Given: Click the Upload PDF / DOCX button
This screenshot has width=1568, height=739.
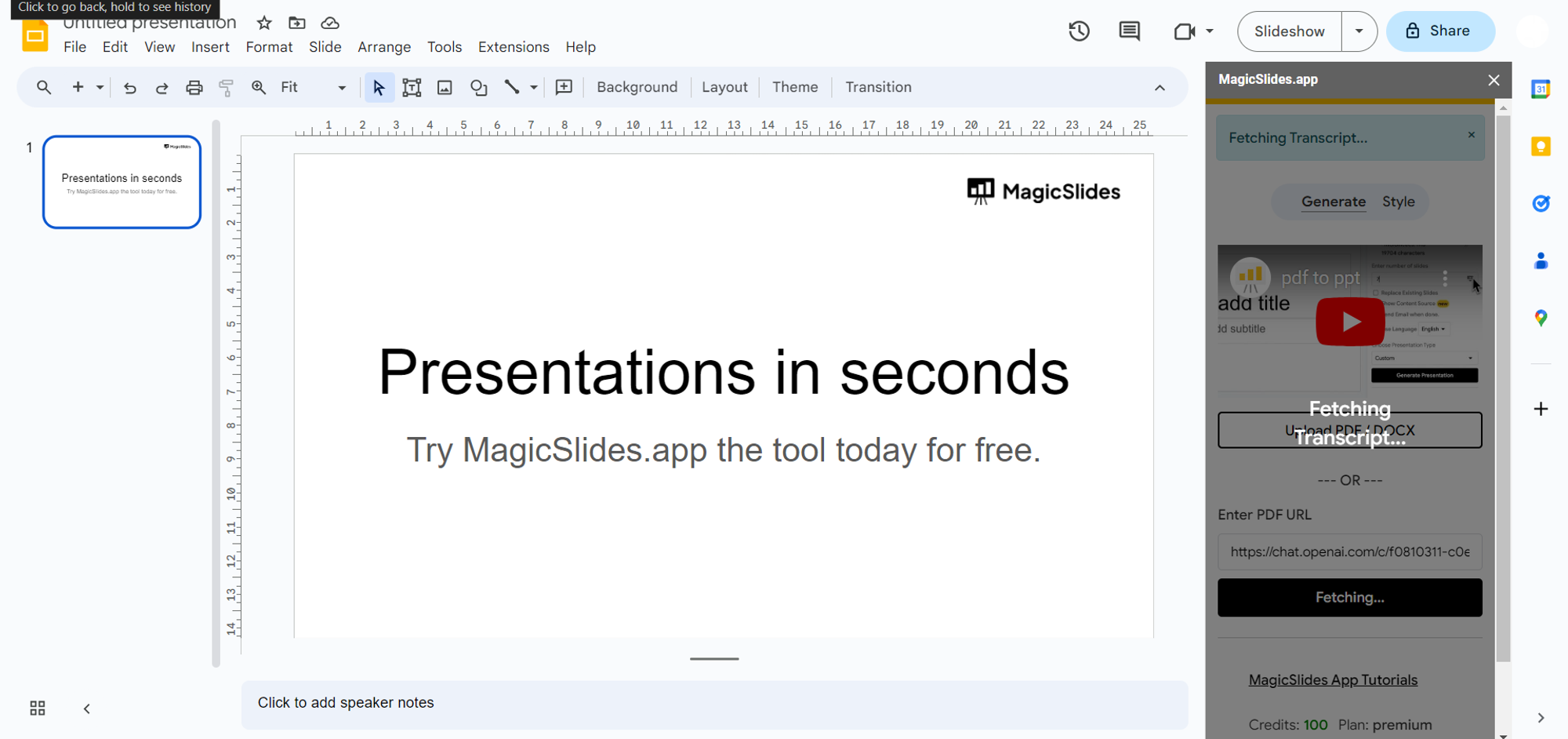Looking at the screenshot, I should tap(1350, 430).
